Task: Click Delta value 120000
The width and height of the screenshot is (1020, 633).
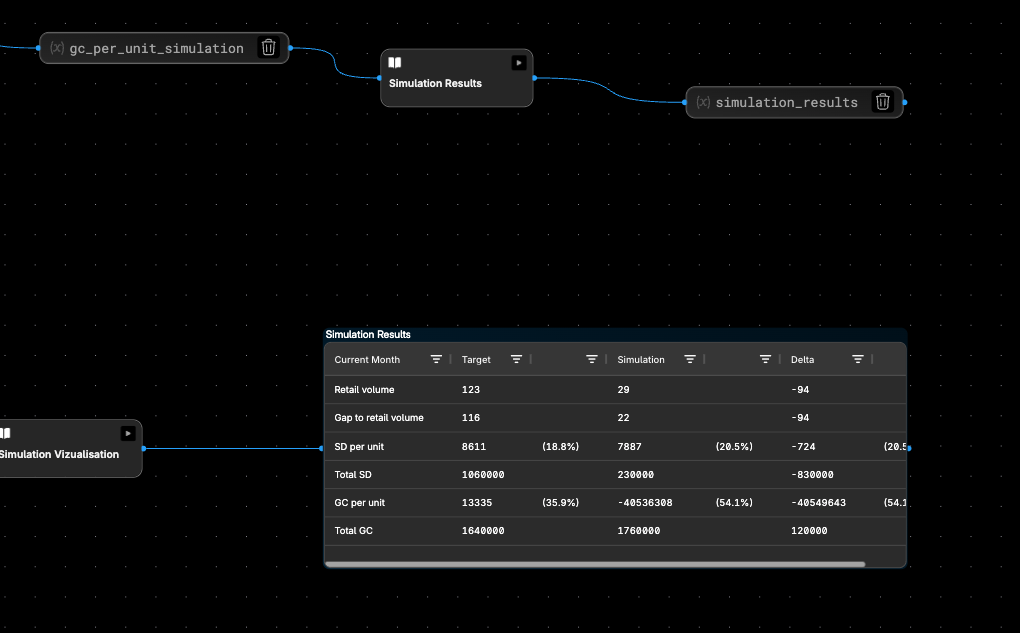Action: [x=809, y=531]
